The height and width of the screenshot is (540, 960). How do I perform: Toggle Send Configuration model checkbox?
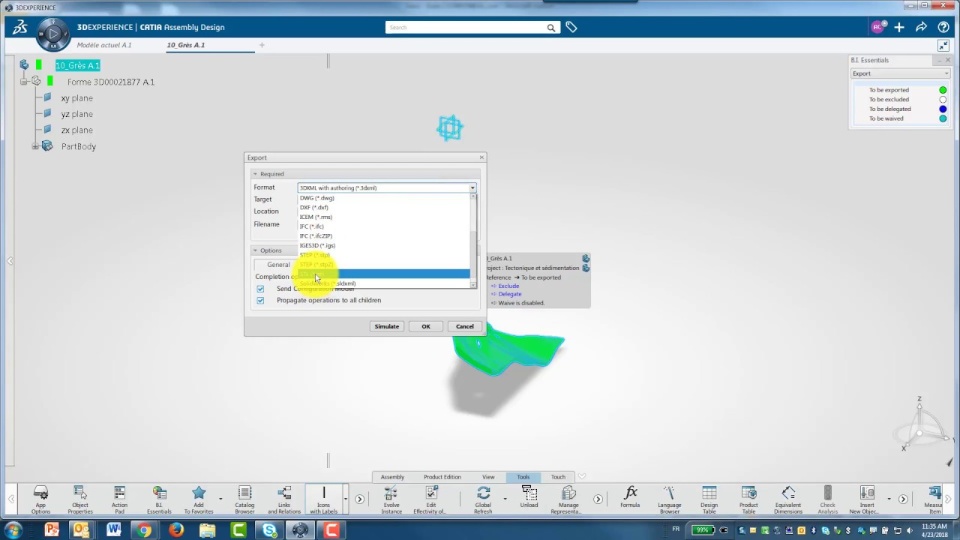[260, 288]
